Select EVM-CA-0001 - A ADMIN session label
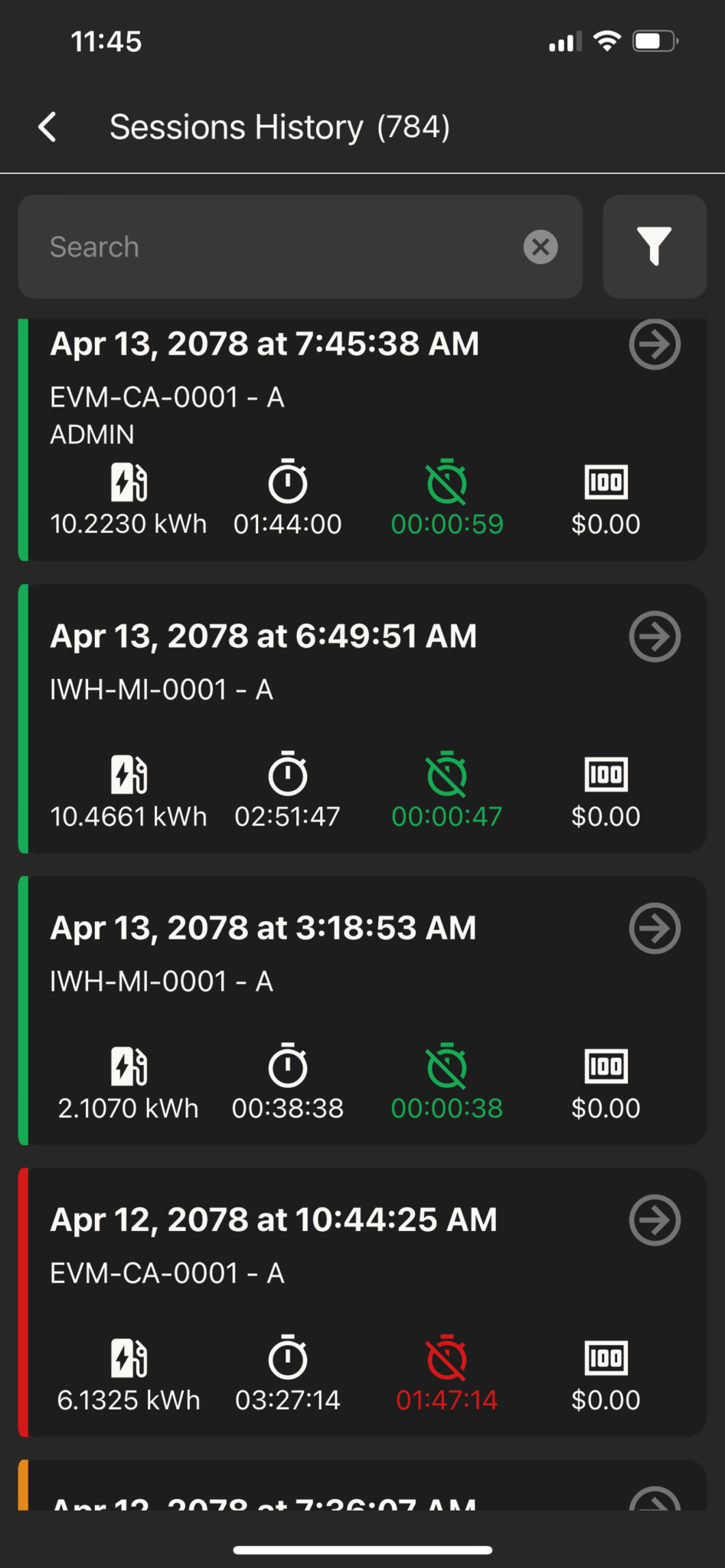 pos(167,416)
